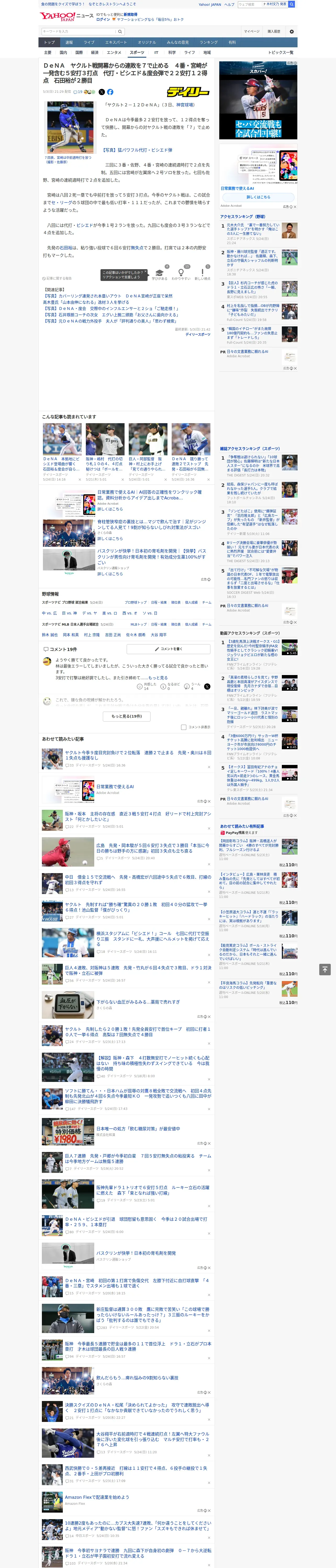Share the article on X
The height and width of the screenshot is (1568, 336).
point(102,92)
